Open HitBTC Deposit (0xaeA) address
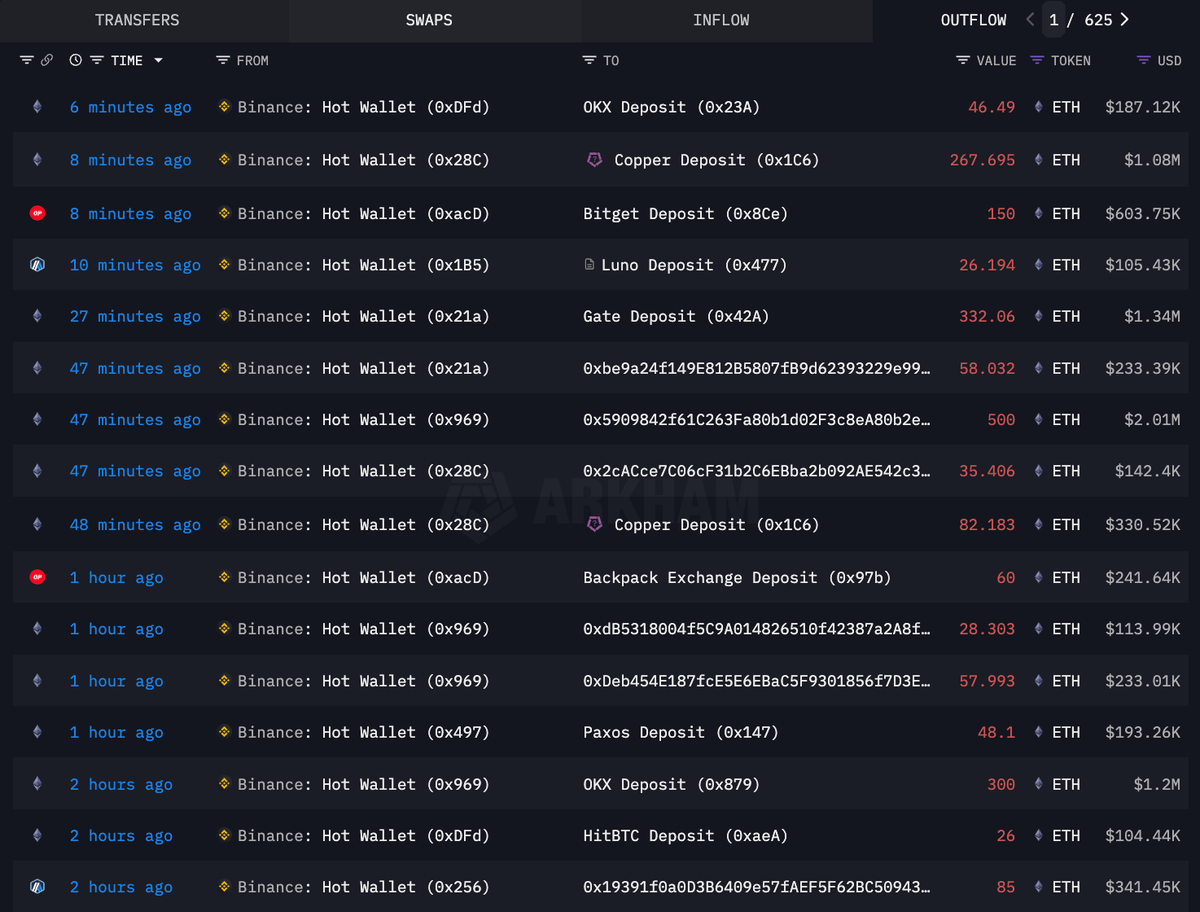Image resolution: width=1200 pixels, height=912 pixels. (685, 836)
